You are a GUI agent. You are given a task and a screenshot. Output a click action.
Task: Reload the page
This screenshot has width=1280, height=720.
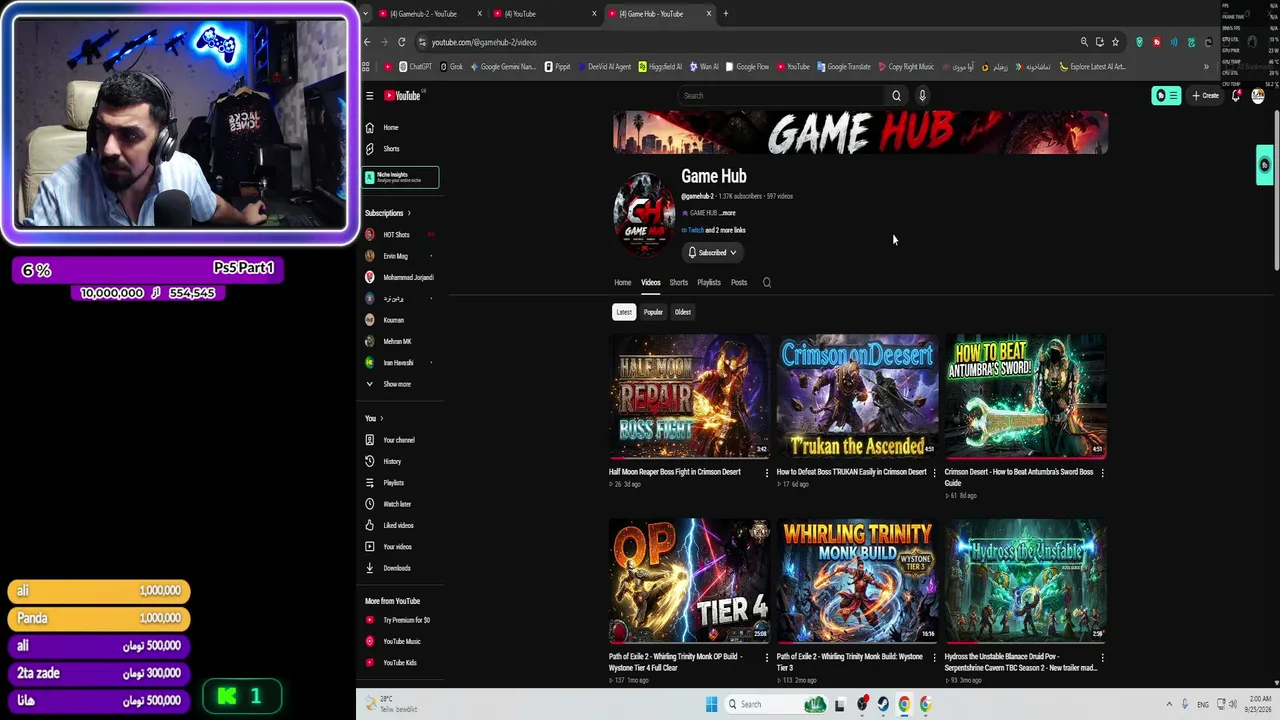click(x=401, y=42)
